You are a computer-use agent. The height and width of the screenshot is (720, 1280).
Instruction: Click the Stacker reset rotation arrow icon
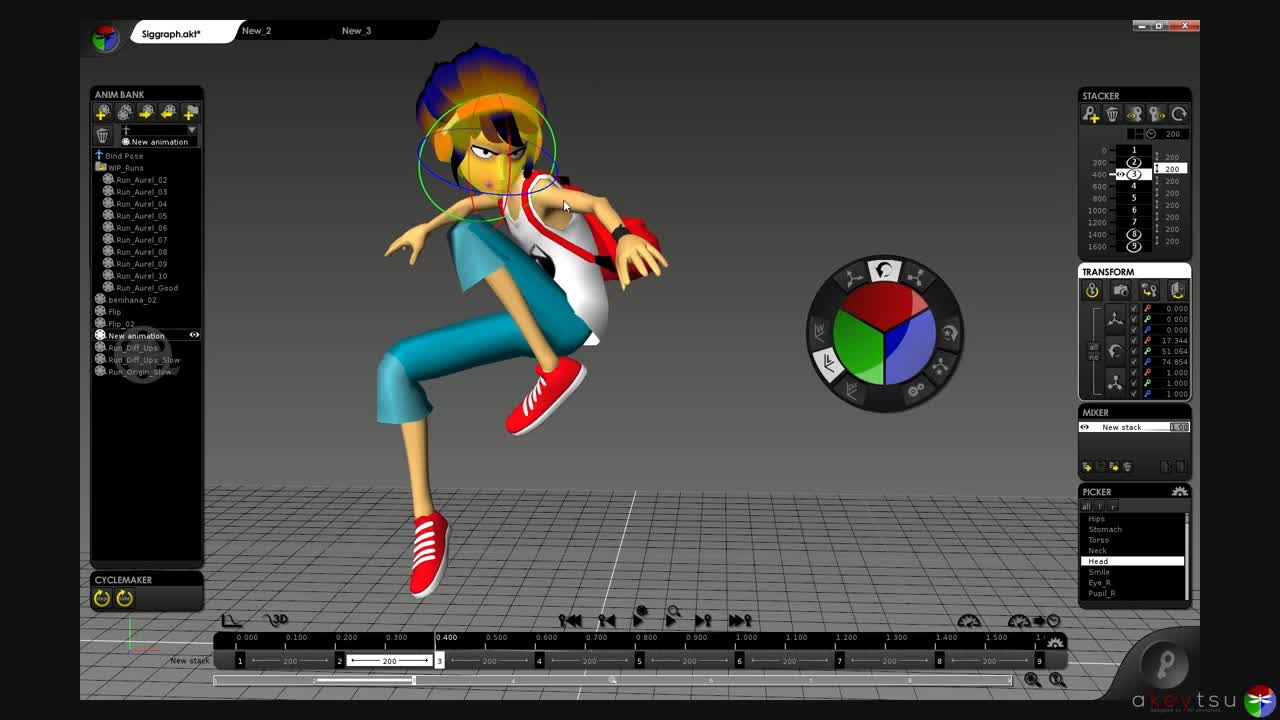1179,114
